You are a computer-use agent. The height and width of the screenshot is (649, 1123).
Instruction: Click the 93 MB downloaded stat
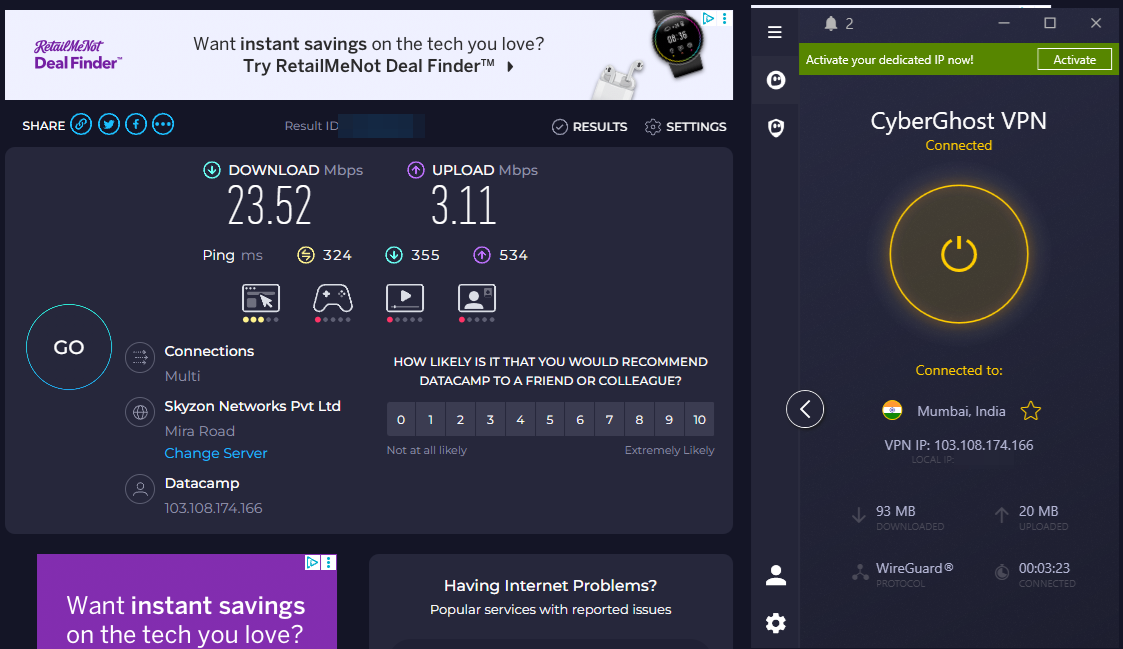coord(895,511)
